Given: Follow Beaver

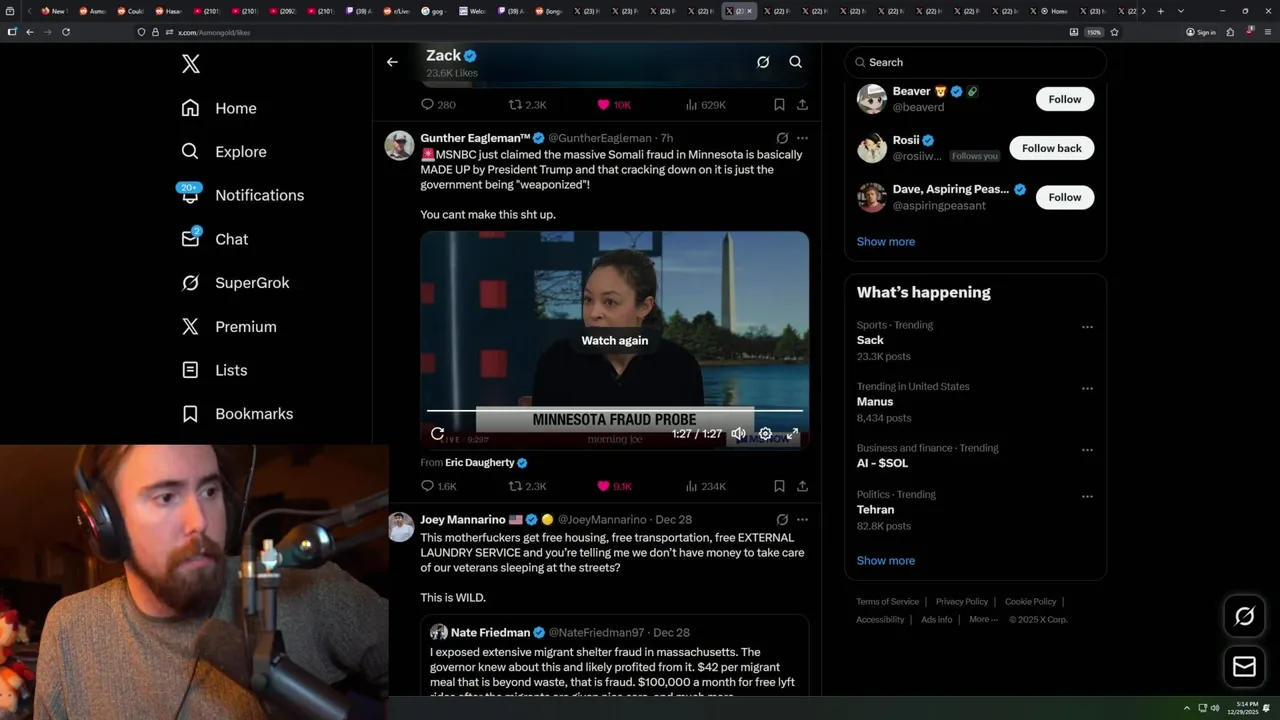Looking at the screenshot, I should coord(1065,99).
